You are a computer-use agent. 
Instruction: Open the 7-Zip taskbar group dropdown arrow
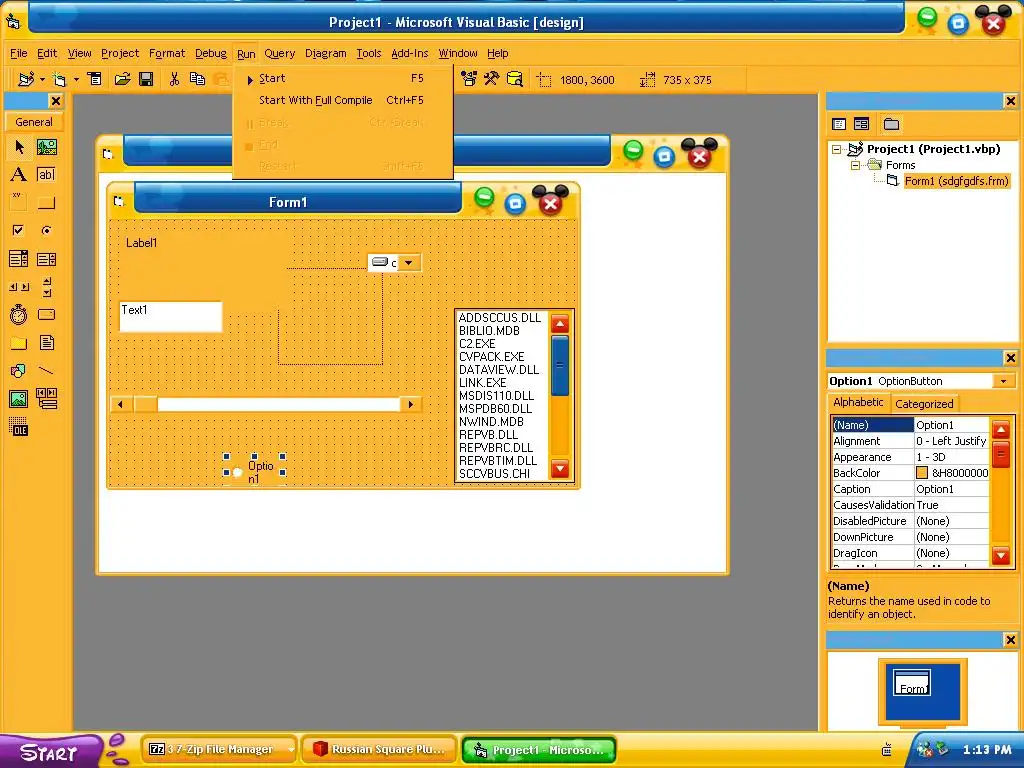(x=291, y=750)
